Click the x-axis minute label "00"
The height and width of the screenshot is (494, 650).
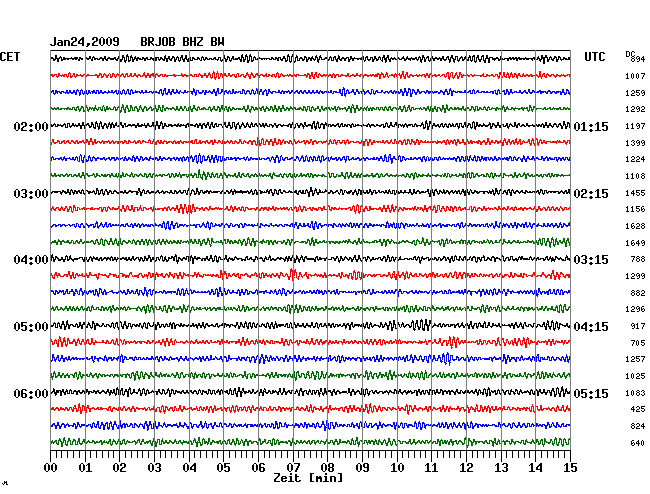[50, 468]
